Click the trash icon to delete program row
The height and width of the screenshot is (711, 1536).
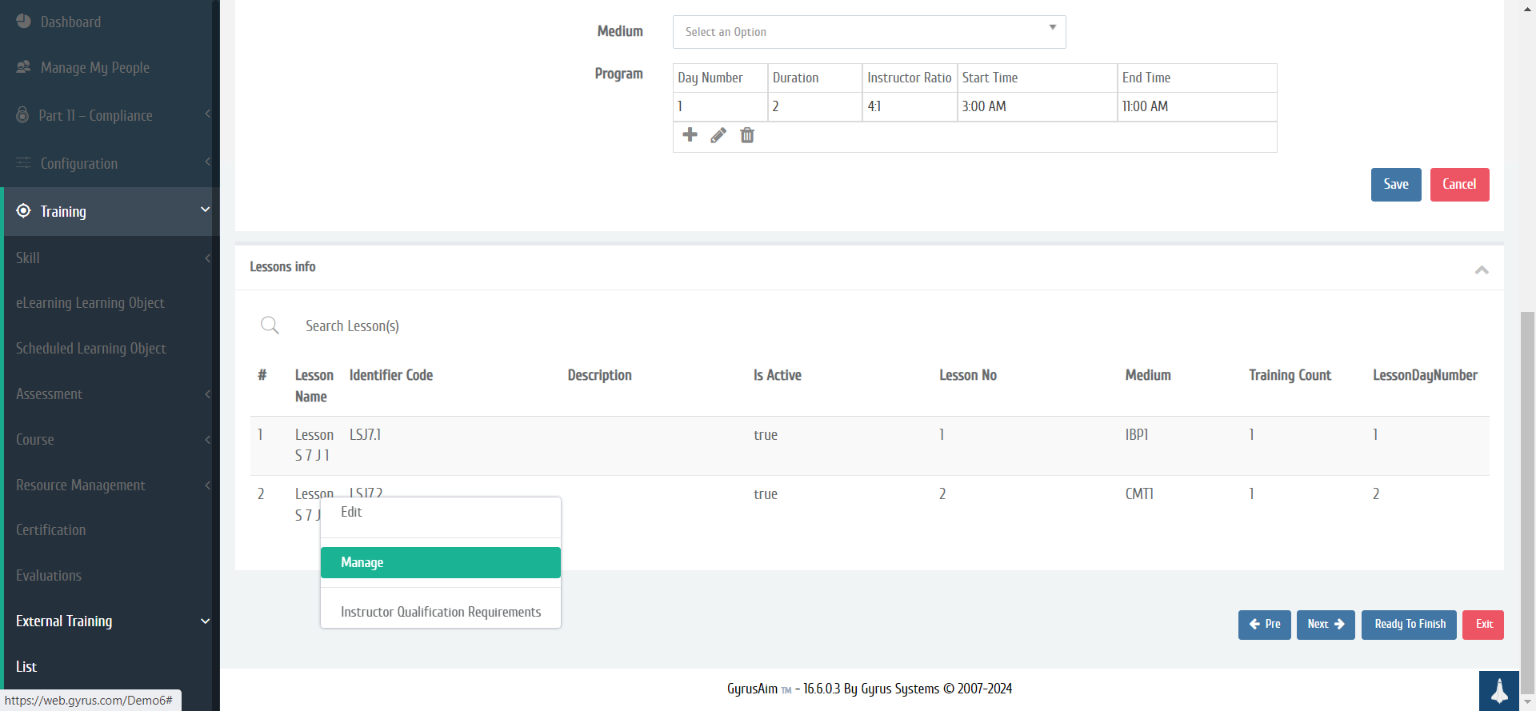pyautogui.click(x=747, y=135)
